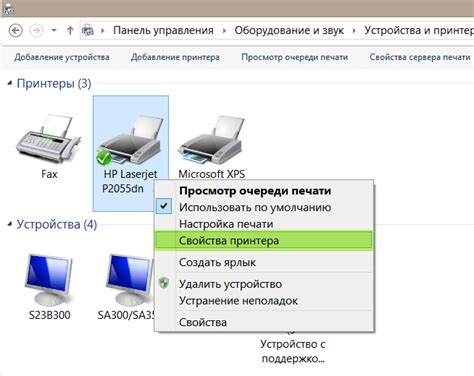Choose Свойства принтера menu item
The width and height of the screenshot is (474, 376).
click(x=264, y=241)
